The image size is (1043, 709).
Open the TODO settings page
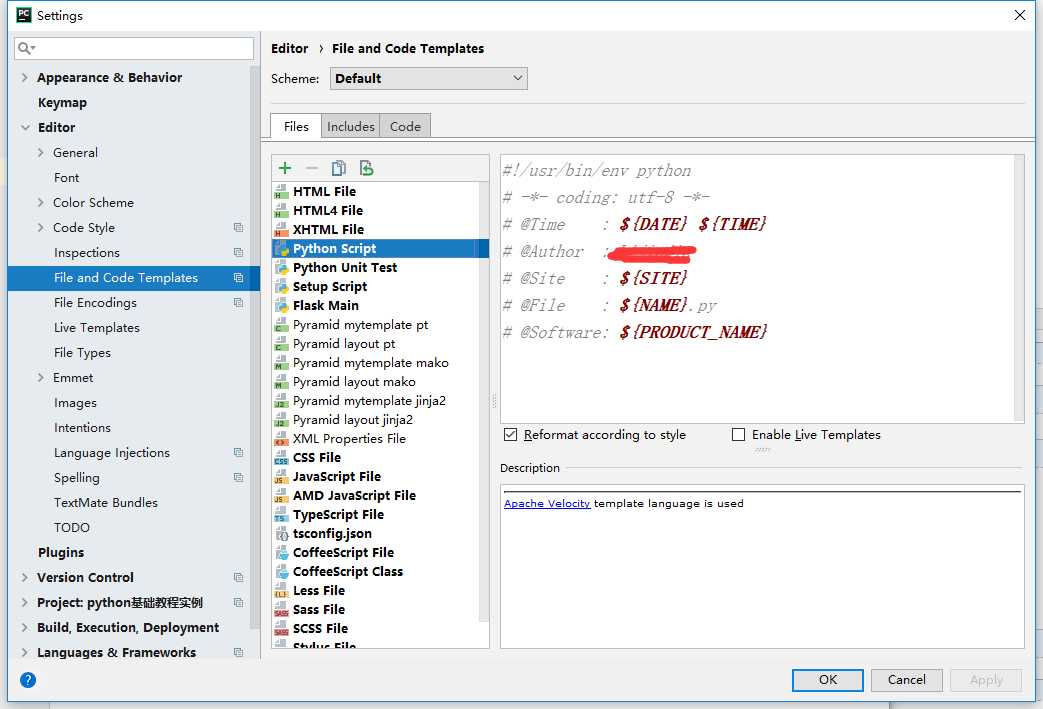[72, 527]
